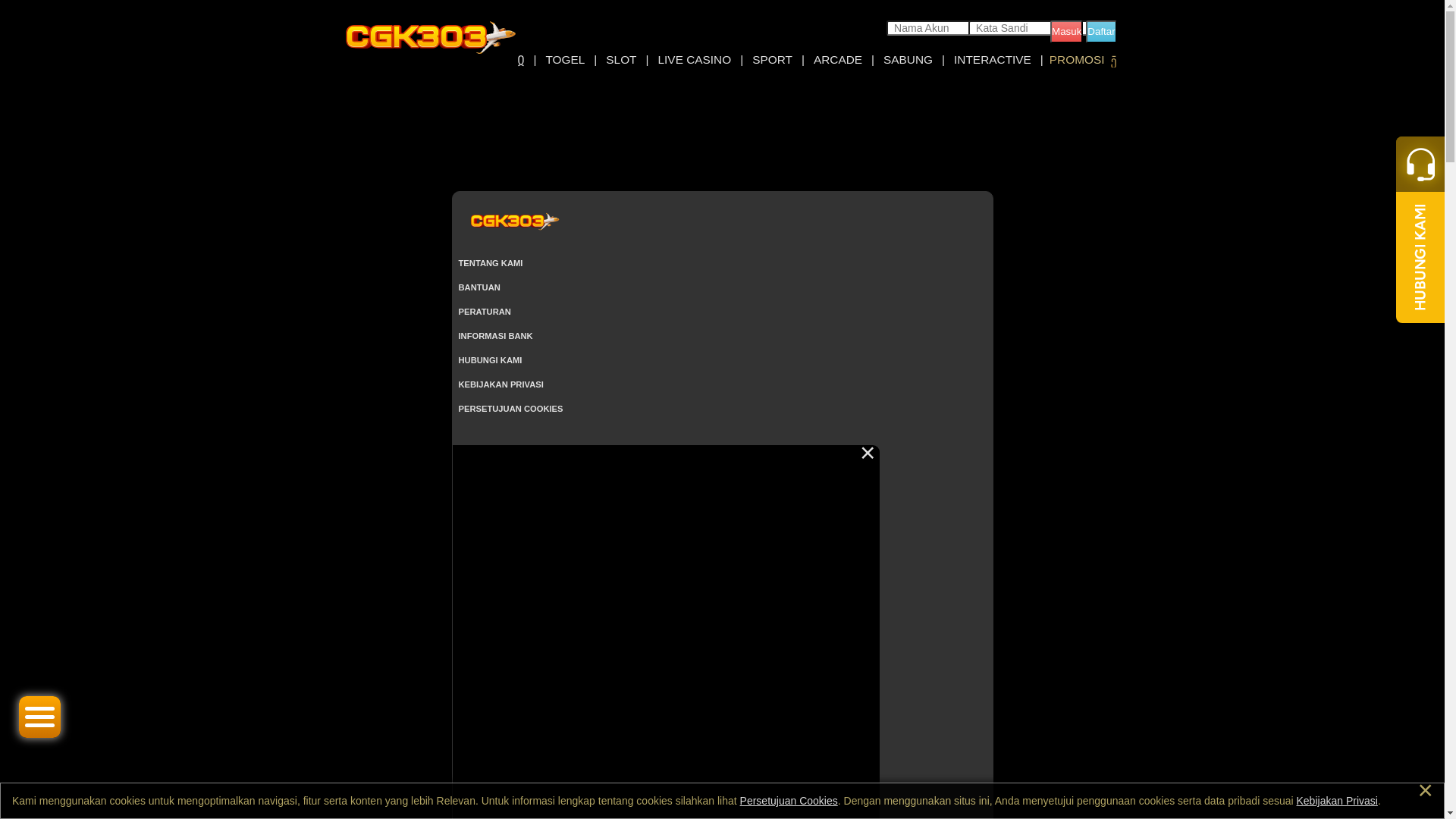Open the PERSETUJUAN COOKIES footer link

510,409
